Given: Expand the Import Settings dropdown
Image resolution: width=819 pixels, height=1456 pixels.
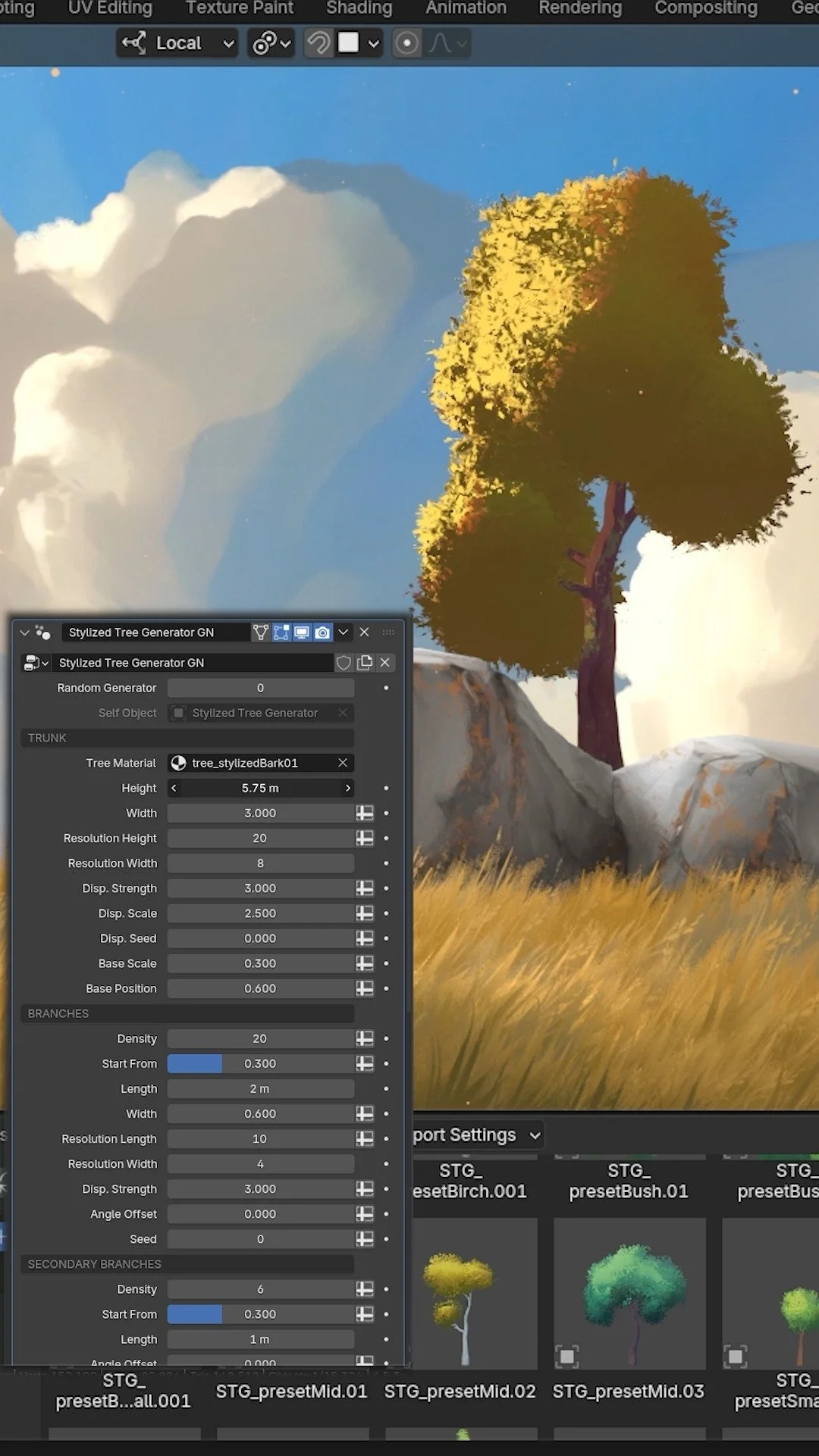Looking at the screenshot, I should point(478,1135).
